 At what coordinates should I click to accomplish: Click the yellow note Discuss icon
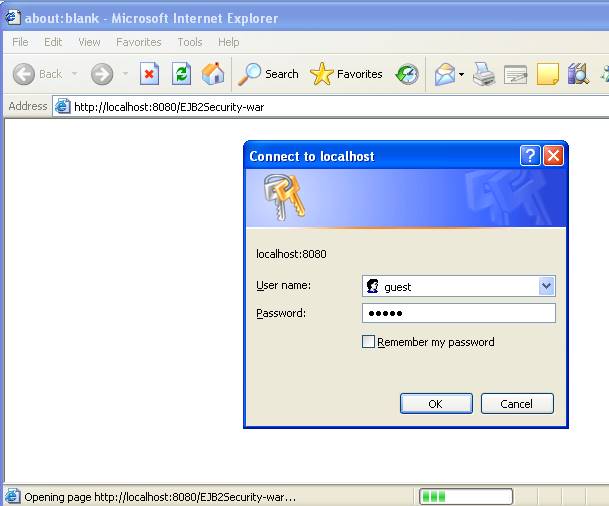point(548,74)
